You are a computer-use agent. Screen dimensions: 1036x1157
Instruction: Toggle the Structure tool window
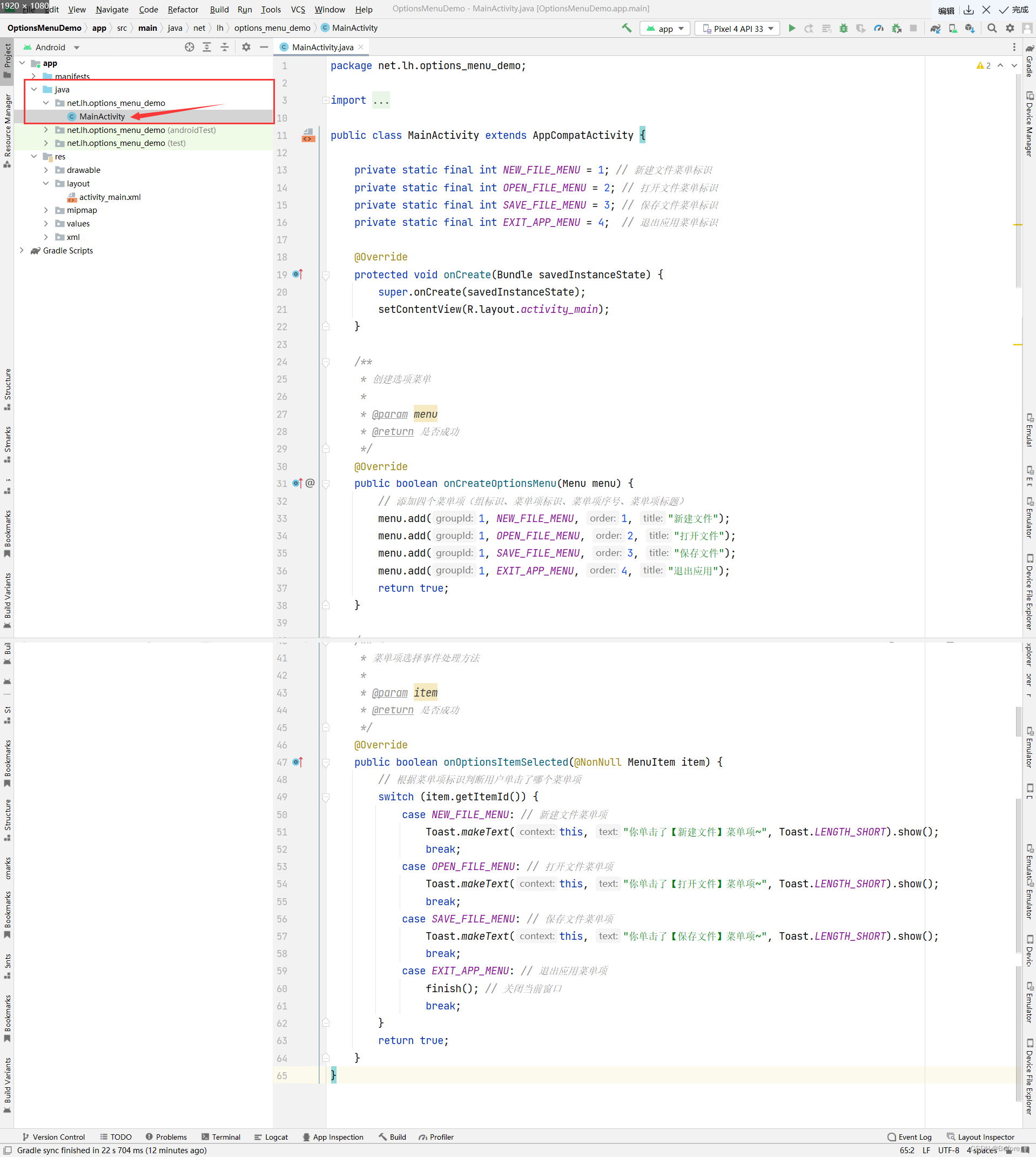(x=8, y=387)
